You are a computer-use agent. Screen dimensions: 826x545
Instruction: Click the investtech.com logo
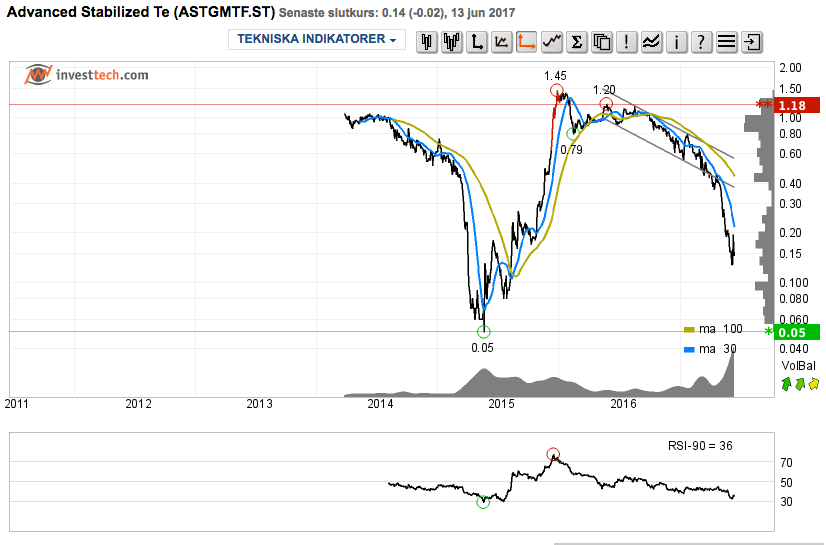coord(86,75)
